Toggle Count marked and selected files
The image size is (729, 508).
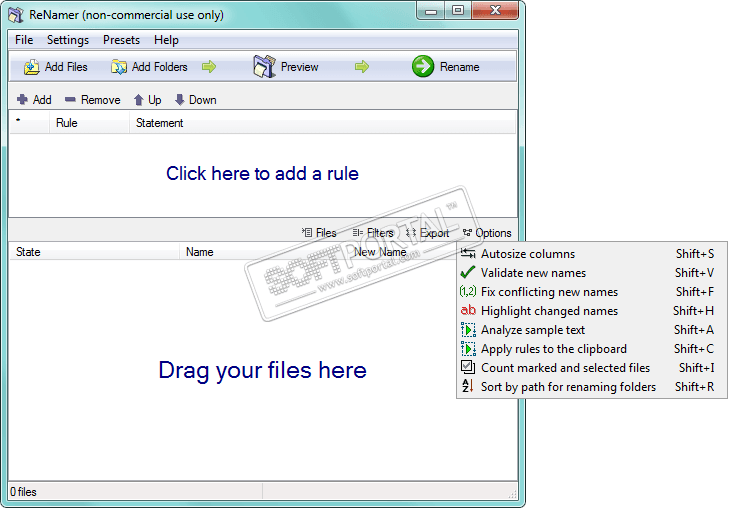592,368
